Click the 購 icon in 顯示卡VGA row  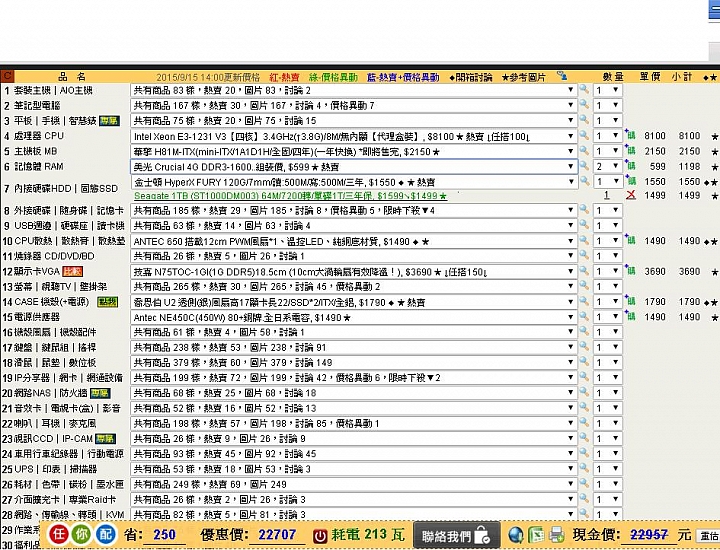pos(630,271)
